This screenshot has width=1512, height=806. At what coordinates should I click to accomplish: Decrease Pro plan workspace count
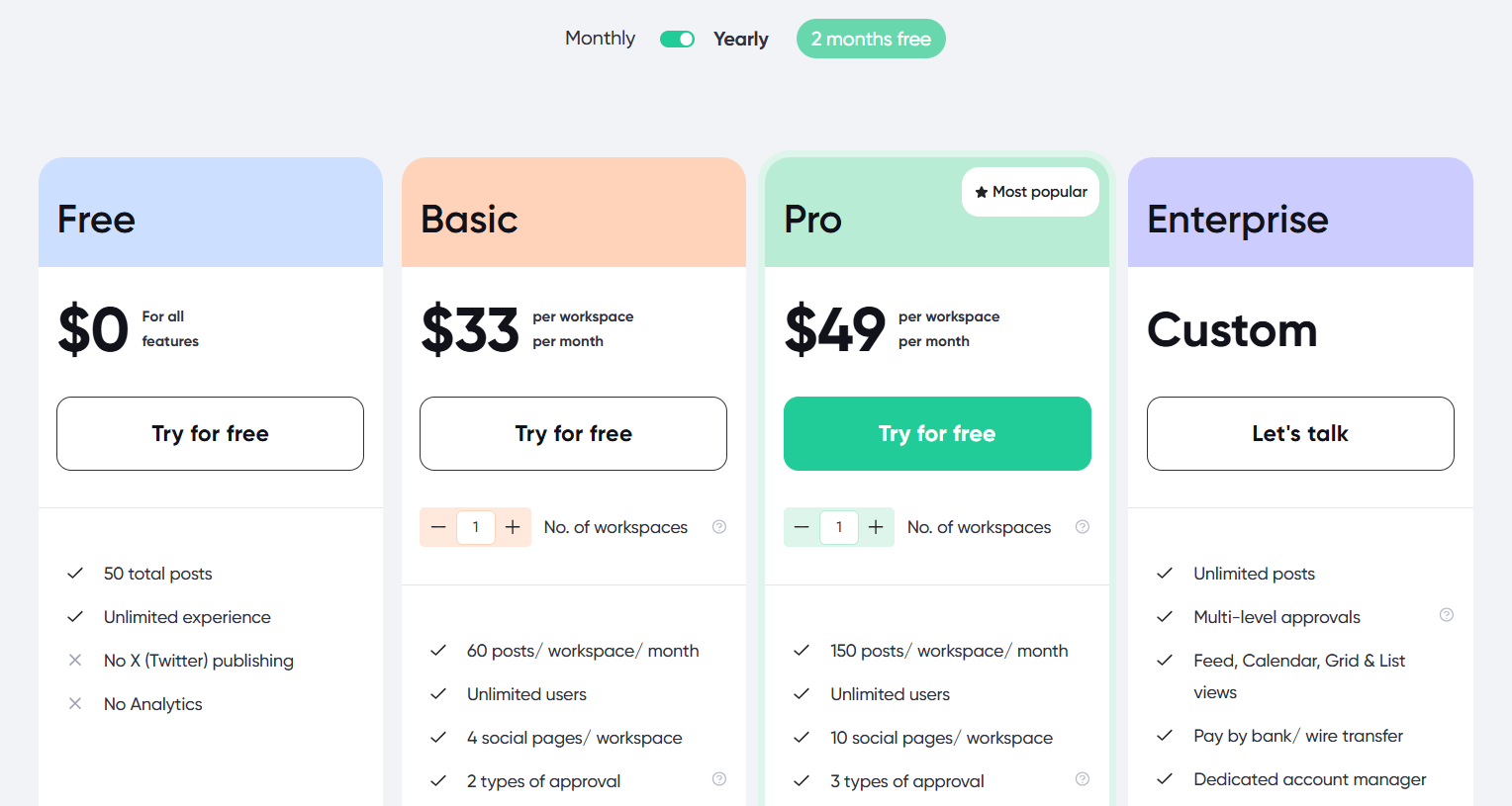(x=802, y=527)
